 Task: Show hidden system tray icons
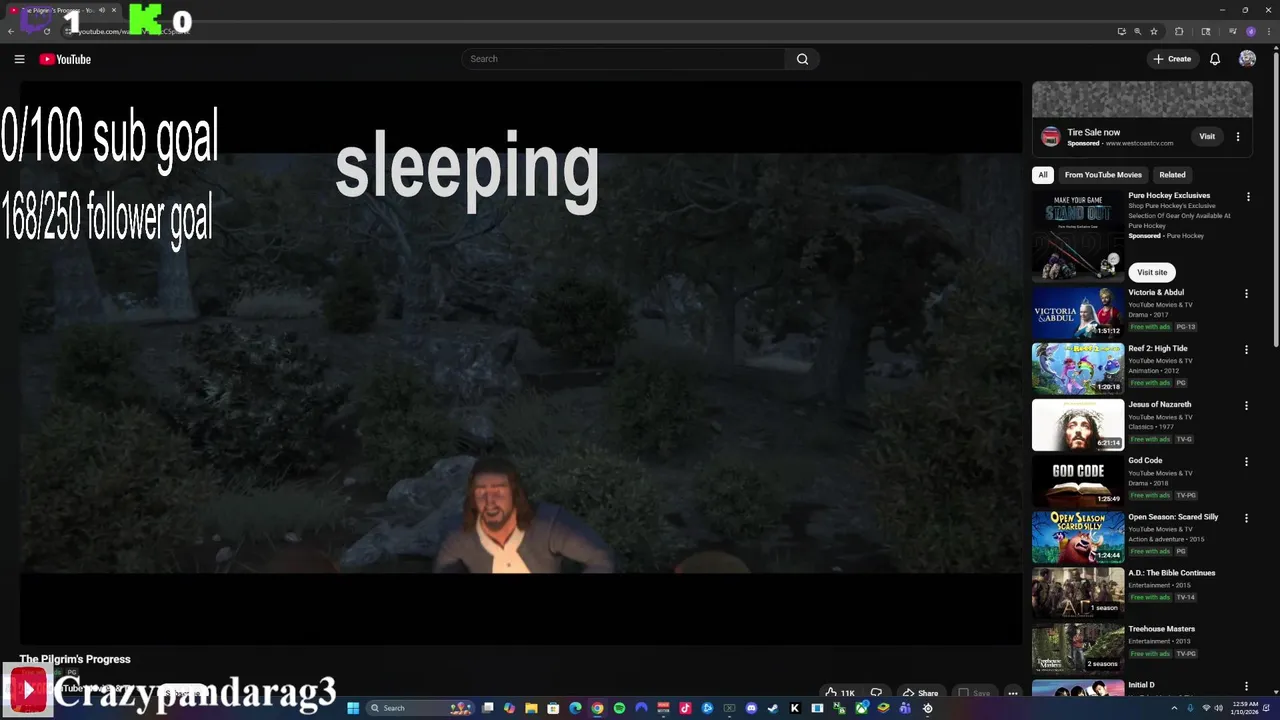1174,708
